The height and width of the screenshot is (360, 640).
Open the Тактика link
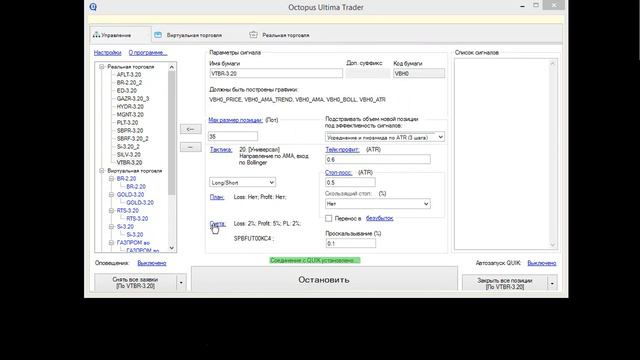(221, 150)
